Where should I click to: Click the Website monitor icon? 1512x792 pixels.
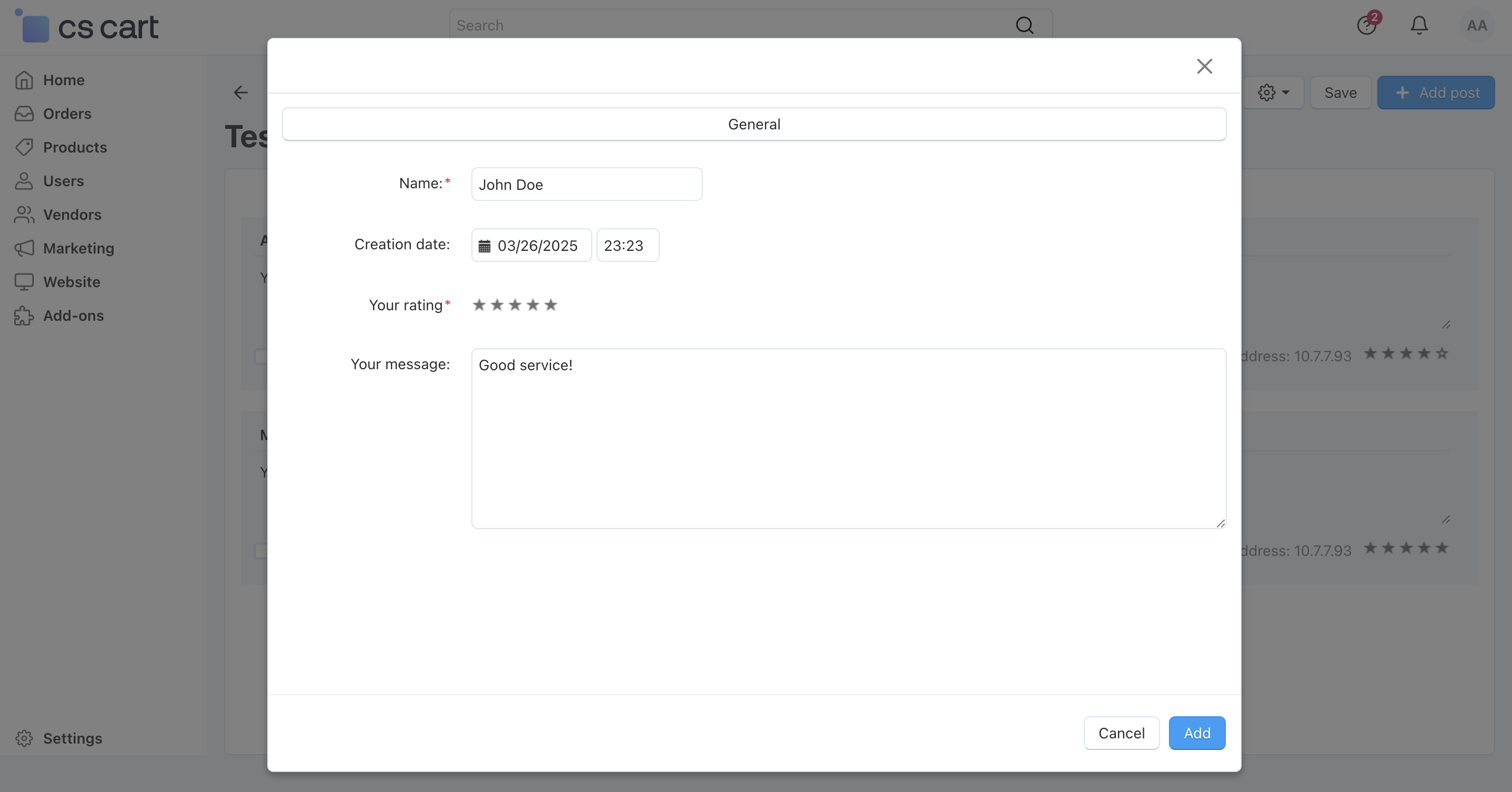[x=24, y=281]
